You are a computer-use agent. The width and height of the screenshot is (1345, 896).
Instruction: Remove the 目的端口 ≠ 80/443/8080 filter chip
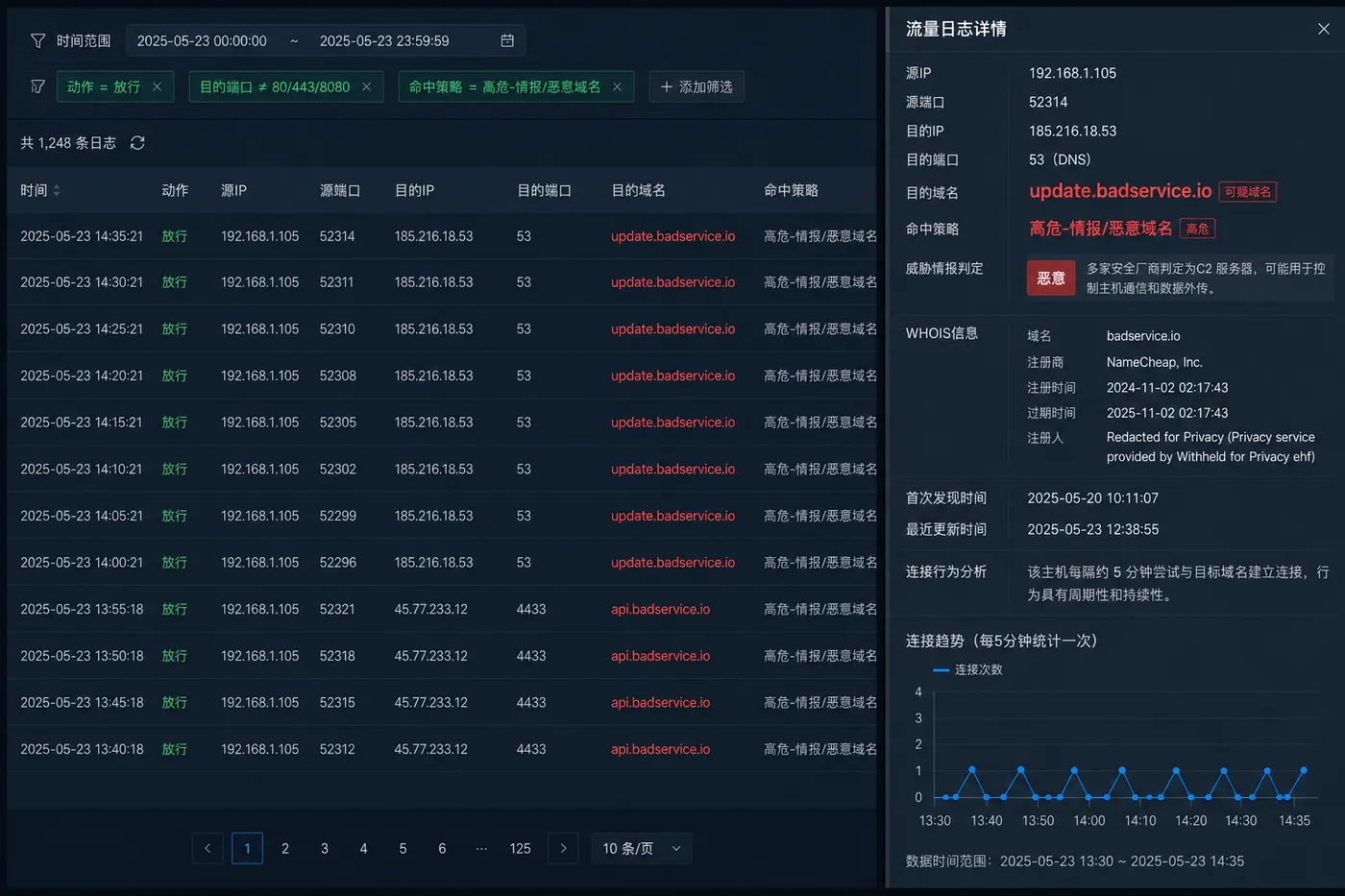366,86
